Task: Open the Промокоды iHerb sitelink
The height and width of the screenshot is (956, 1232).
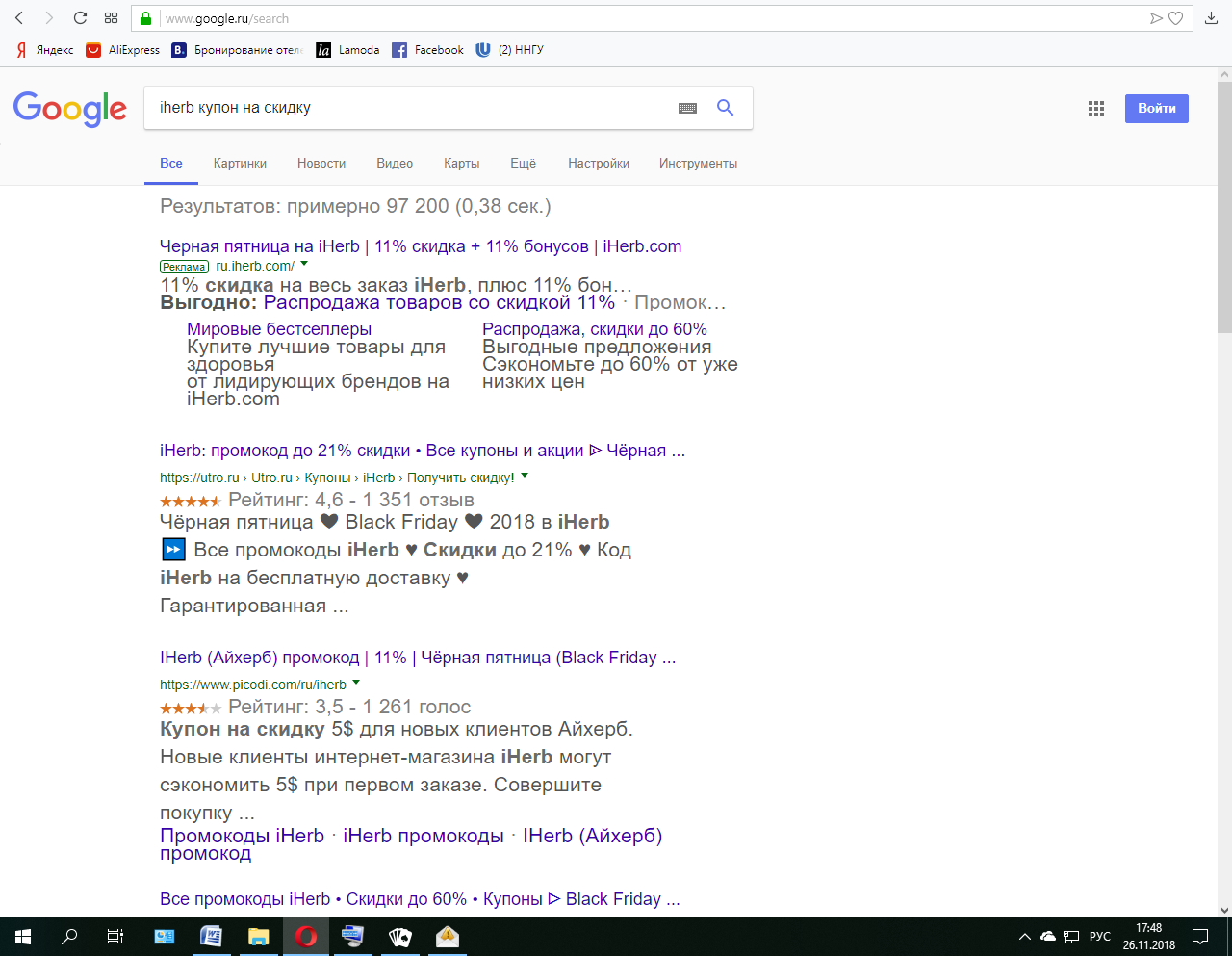Action: (x=243, y=836)
